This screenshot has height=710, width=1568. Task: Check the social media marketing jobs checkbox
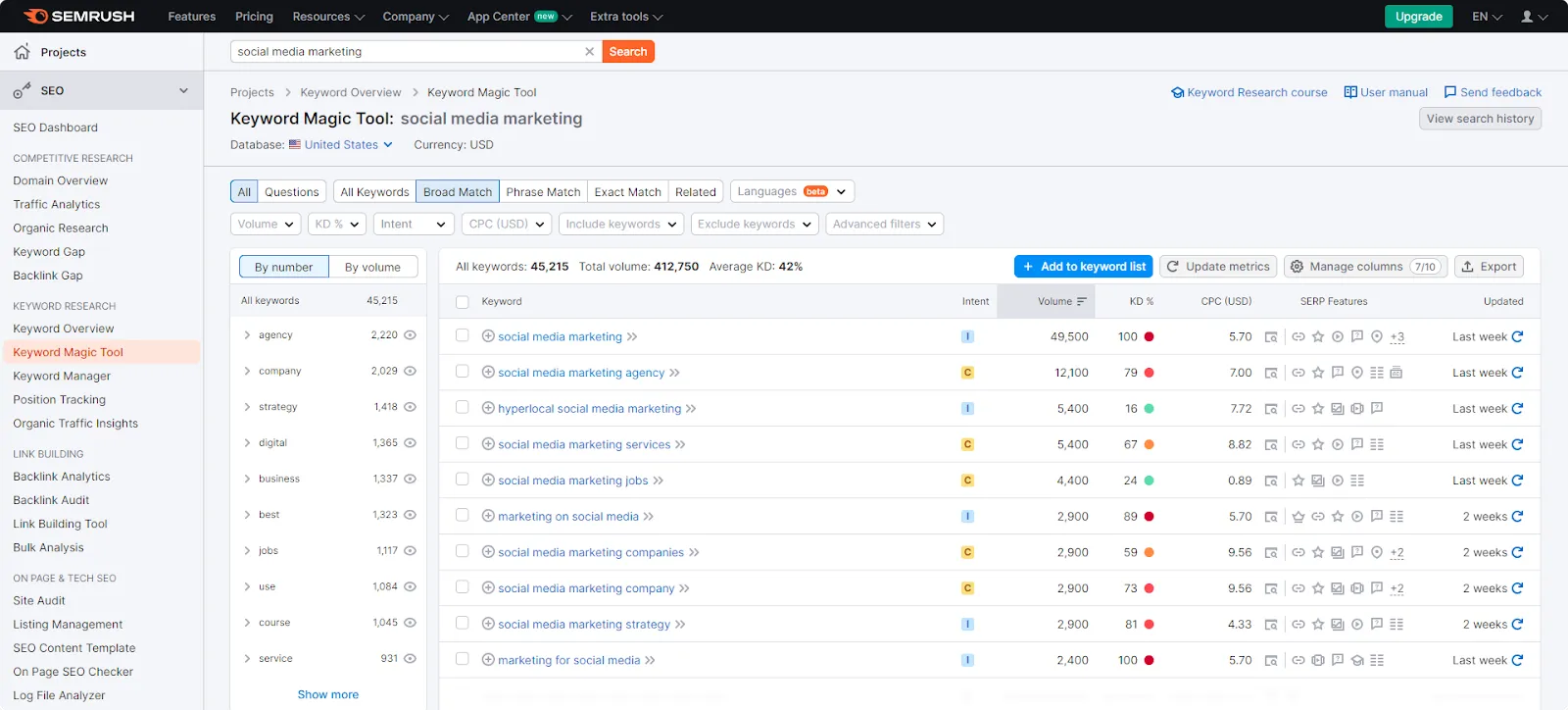462,480
